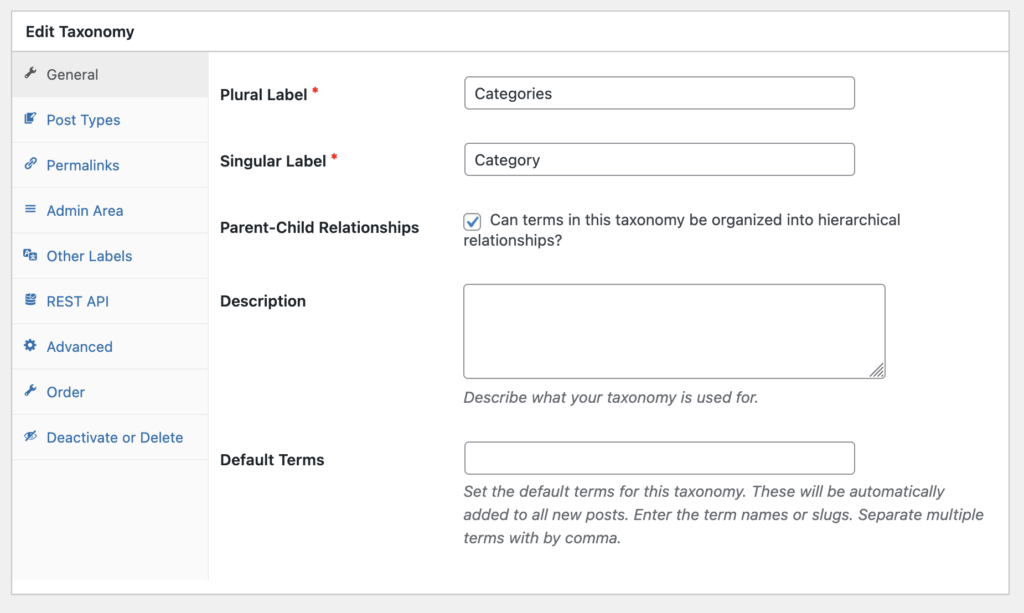Select the wrench icon beside General
This screenshot has height=613, width=1024.
(32, 74)
